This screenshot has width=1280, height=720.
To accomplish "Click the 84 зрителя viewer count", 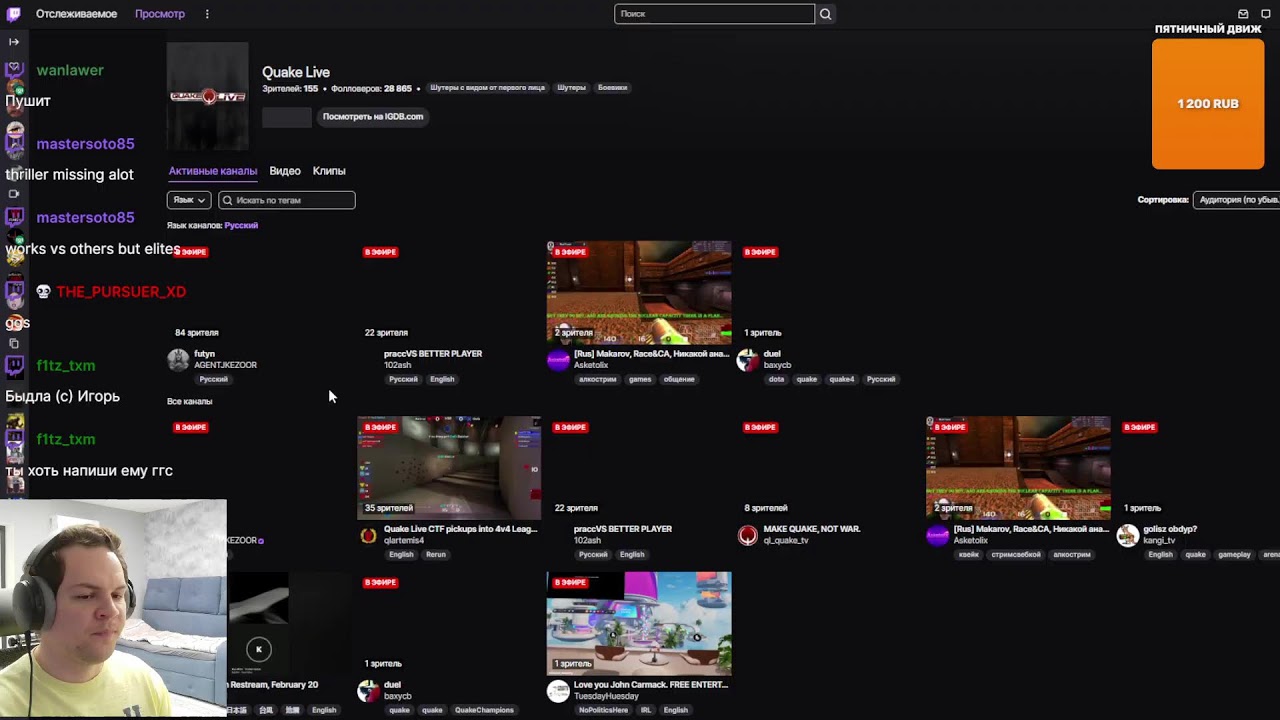I will pyautogui.click(x=196, y=333).
